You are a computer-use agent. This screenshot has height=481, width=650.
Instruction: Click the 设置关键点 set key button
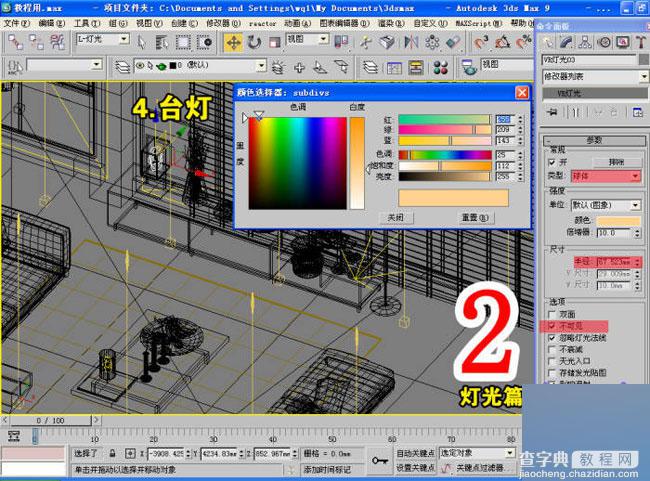(415, 468)
